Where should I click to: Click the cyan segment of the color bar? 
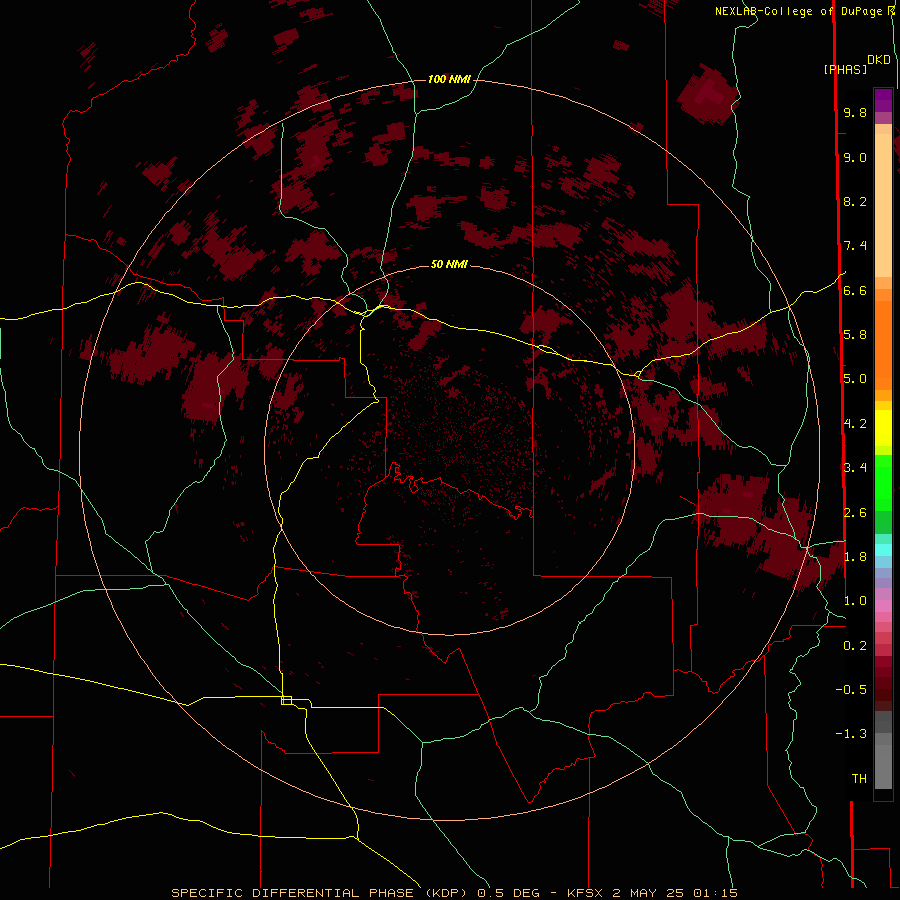(883, 550)
